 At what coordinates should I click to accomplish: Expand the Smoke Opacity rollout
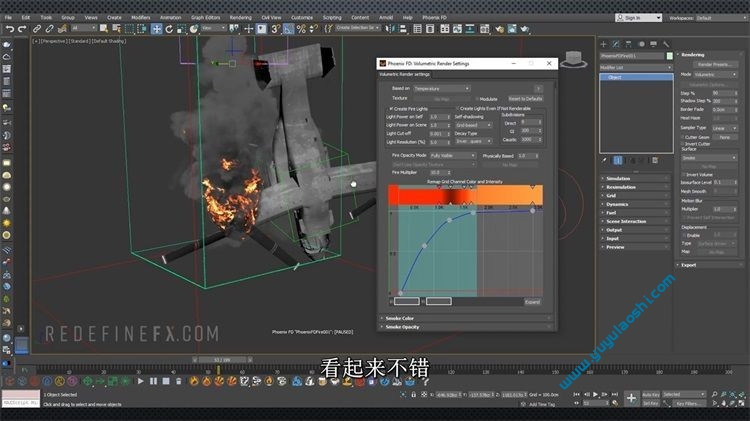466,327
